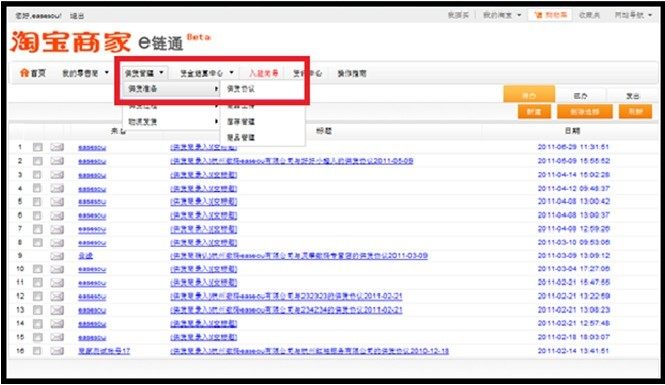Click the 供货管理 dropdown arrow
Image resolution: width=665 pixels, height=385 pixels.
click(161, 73)
